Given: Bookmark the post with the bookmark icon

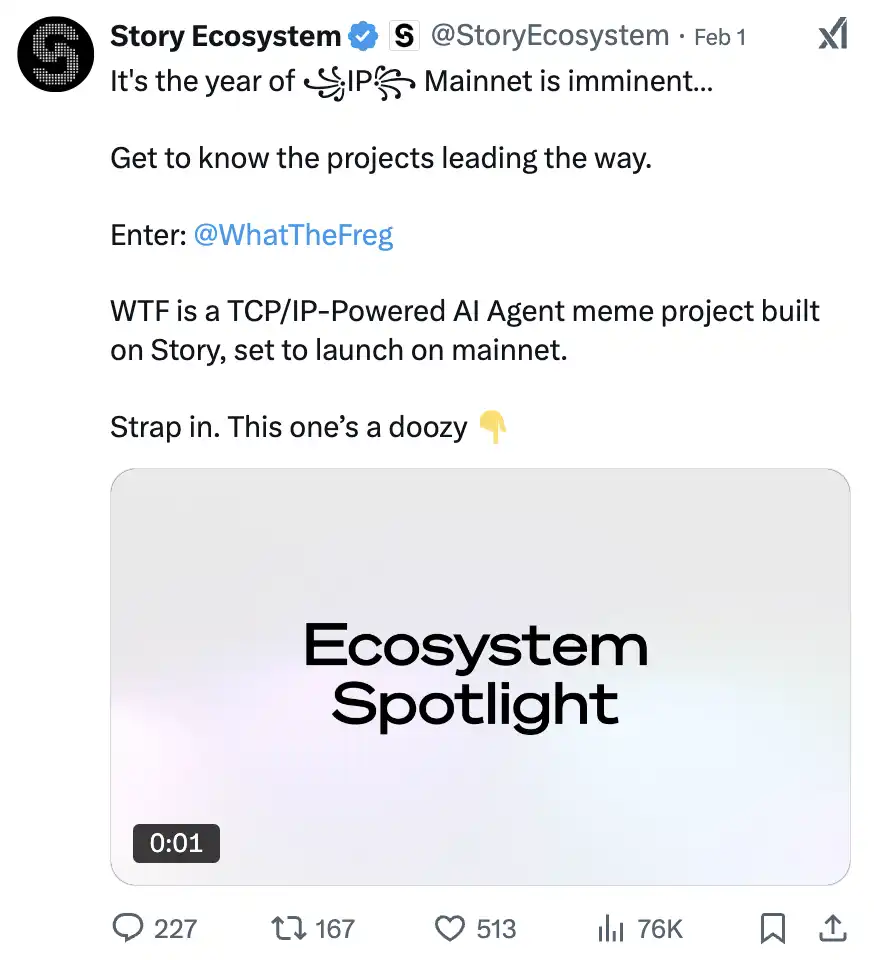Looking at the screenshot, I should (772, 929).
